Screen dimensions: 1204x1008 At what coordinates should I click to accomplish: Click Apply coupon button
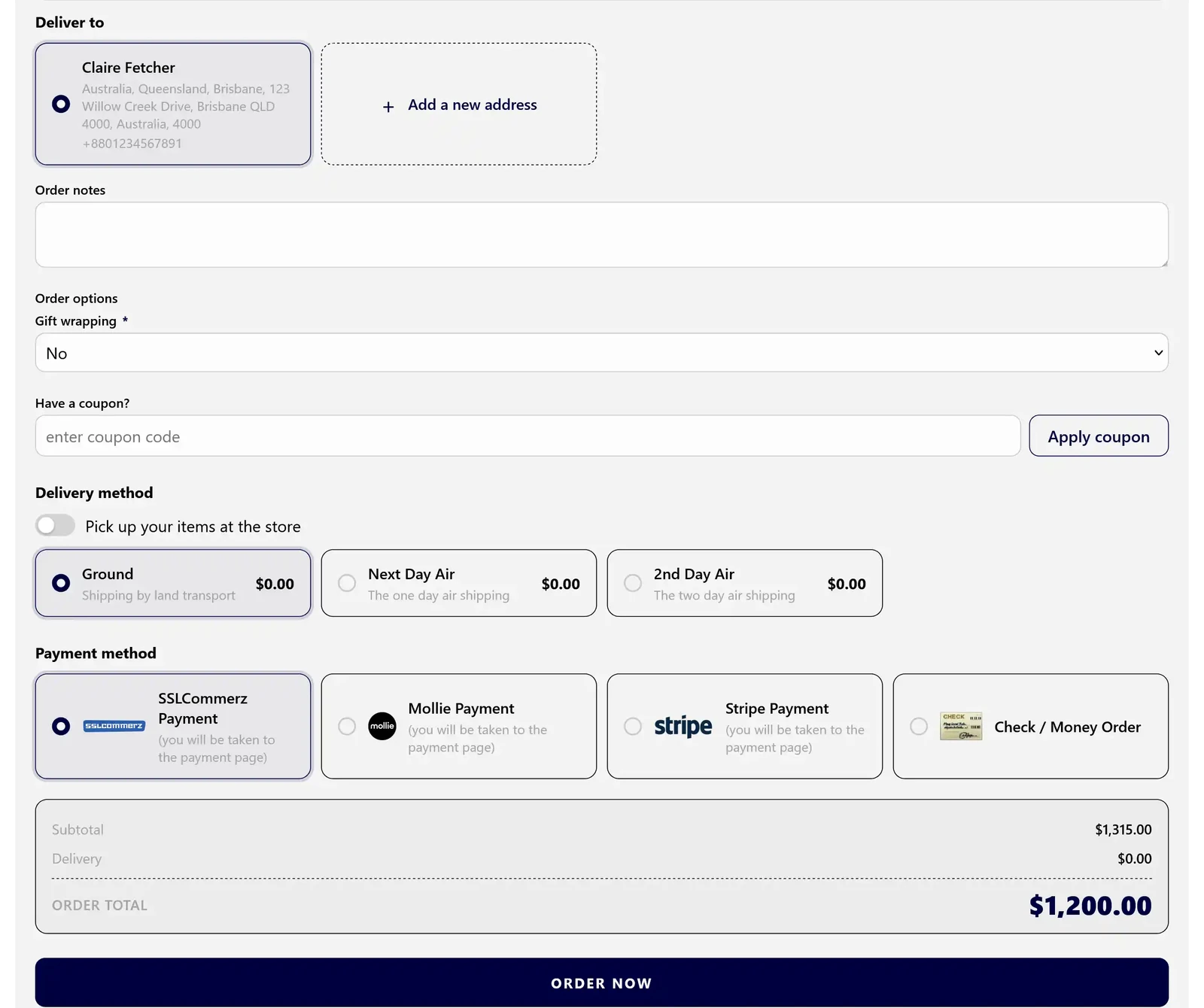[1099, 436]
